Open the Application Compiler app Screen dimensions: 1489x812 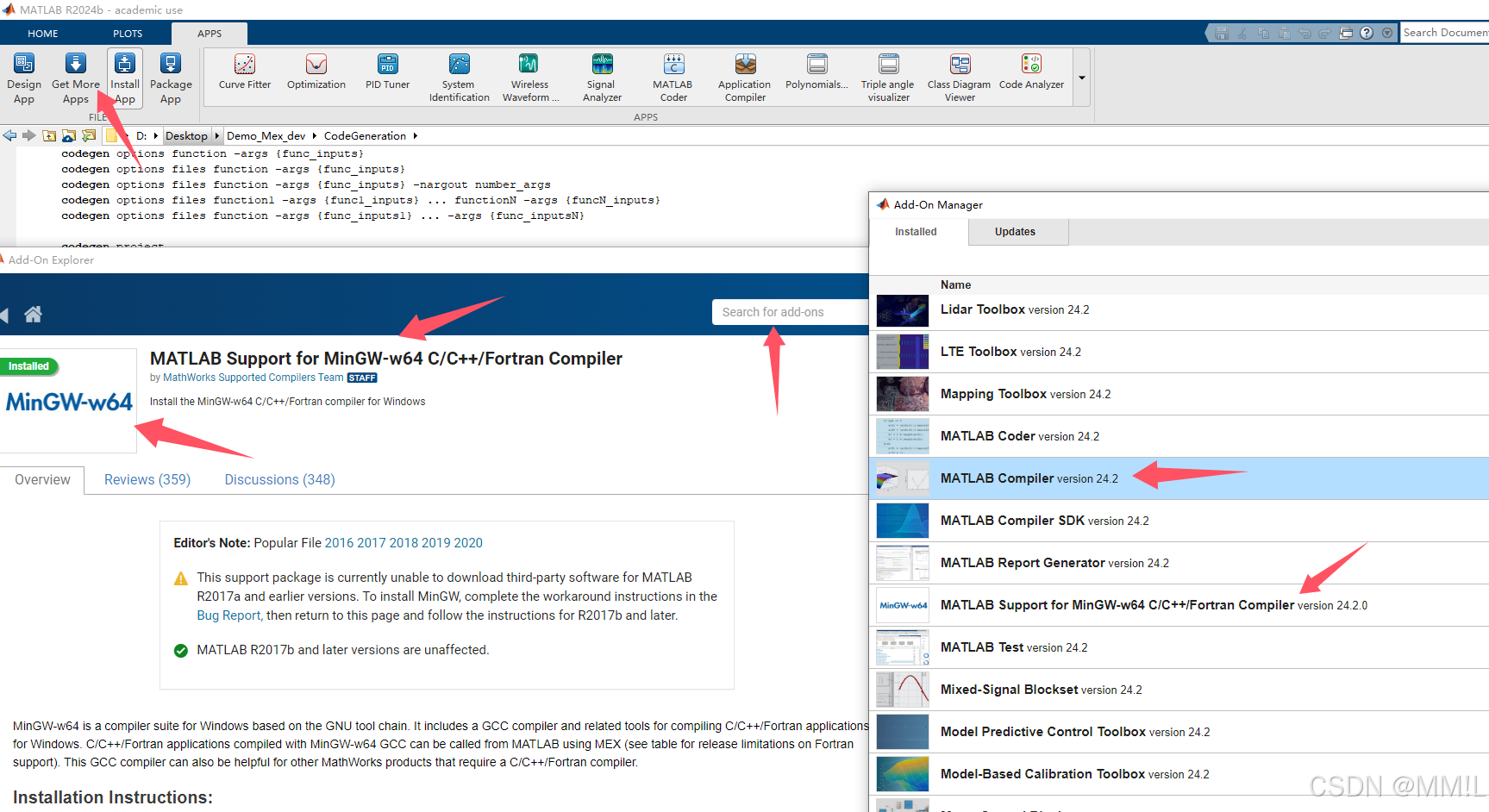pyautogui.click(x=745, y=78)
